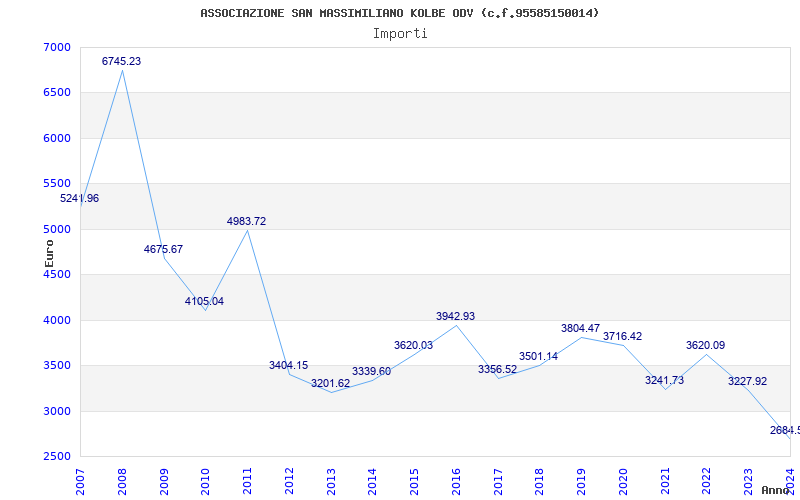Viewport: 800px width, 500px height.
Task: Select the 3227.92 data label
Action: 747,382
